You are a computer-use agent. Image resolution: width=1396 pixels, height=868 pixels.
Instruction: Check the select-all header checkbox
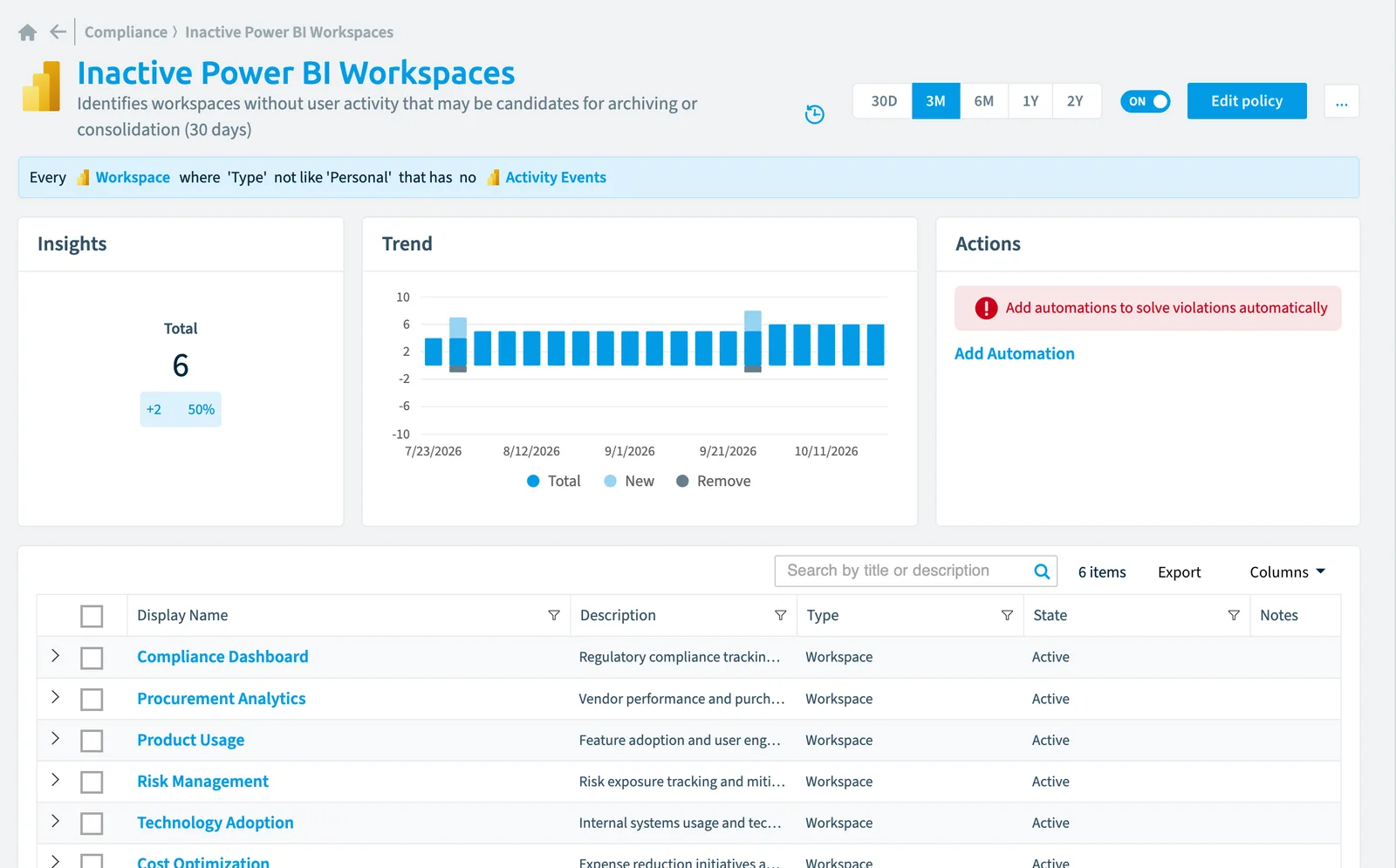coord(92,616)
